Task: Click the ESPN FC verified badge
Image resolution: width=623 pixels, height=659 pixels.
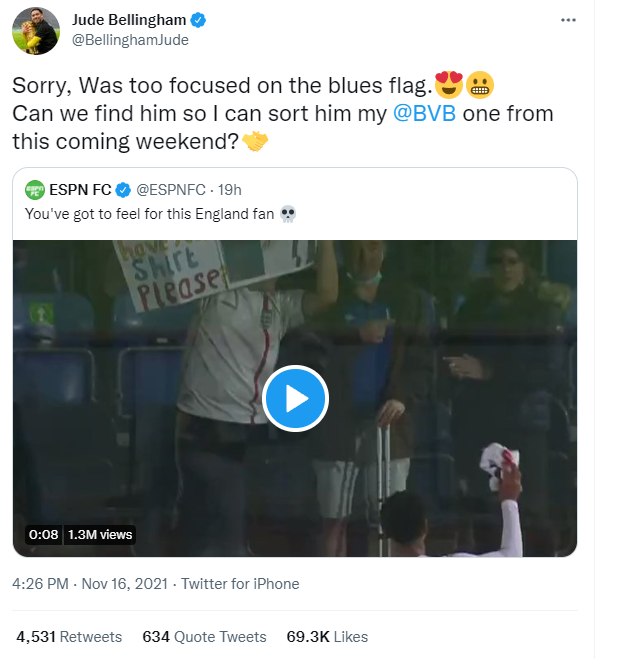Action: [x=125, y=190]
